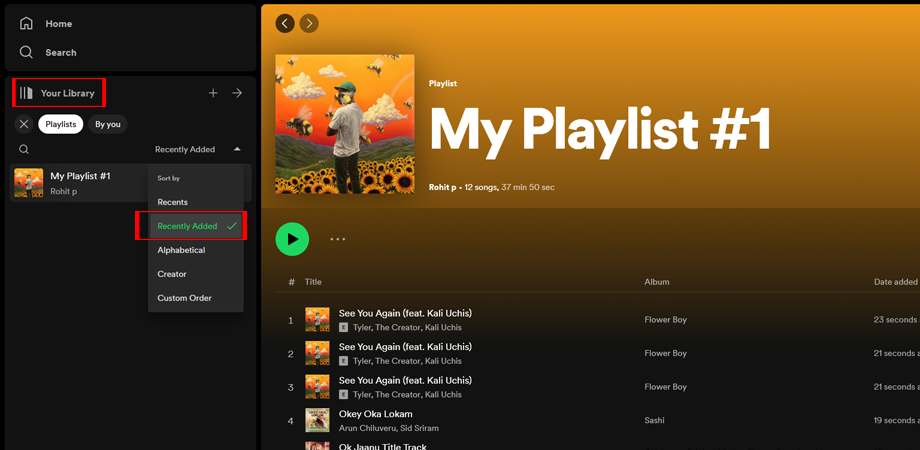Click the Okey Oka Lokam album art

(317, 420)
